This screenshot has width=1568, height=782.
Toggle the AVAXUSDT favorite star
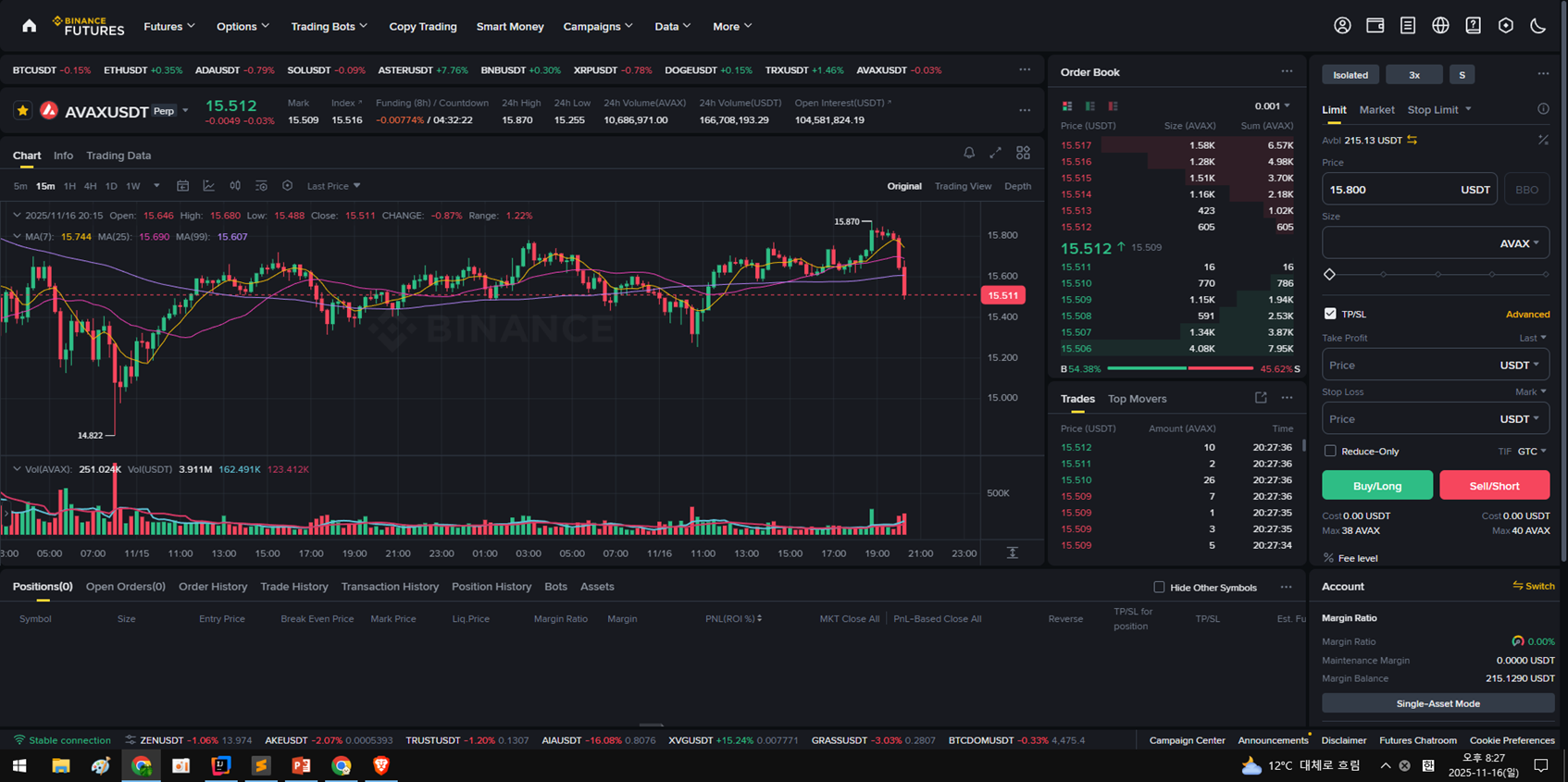coord(23,111)
